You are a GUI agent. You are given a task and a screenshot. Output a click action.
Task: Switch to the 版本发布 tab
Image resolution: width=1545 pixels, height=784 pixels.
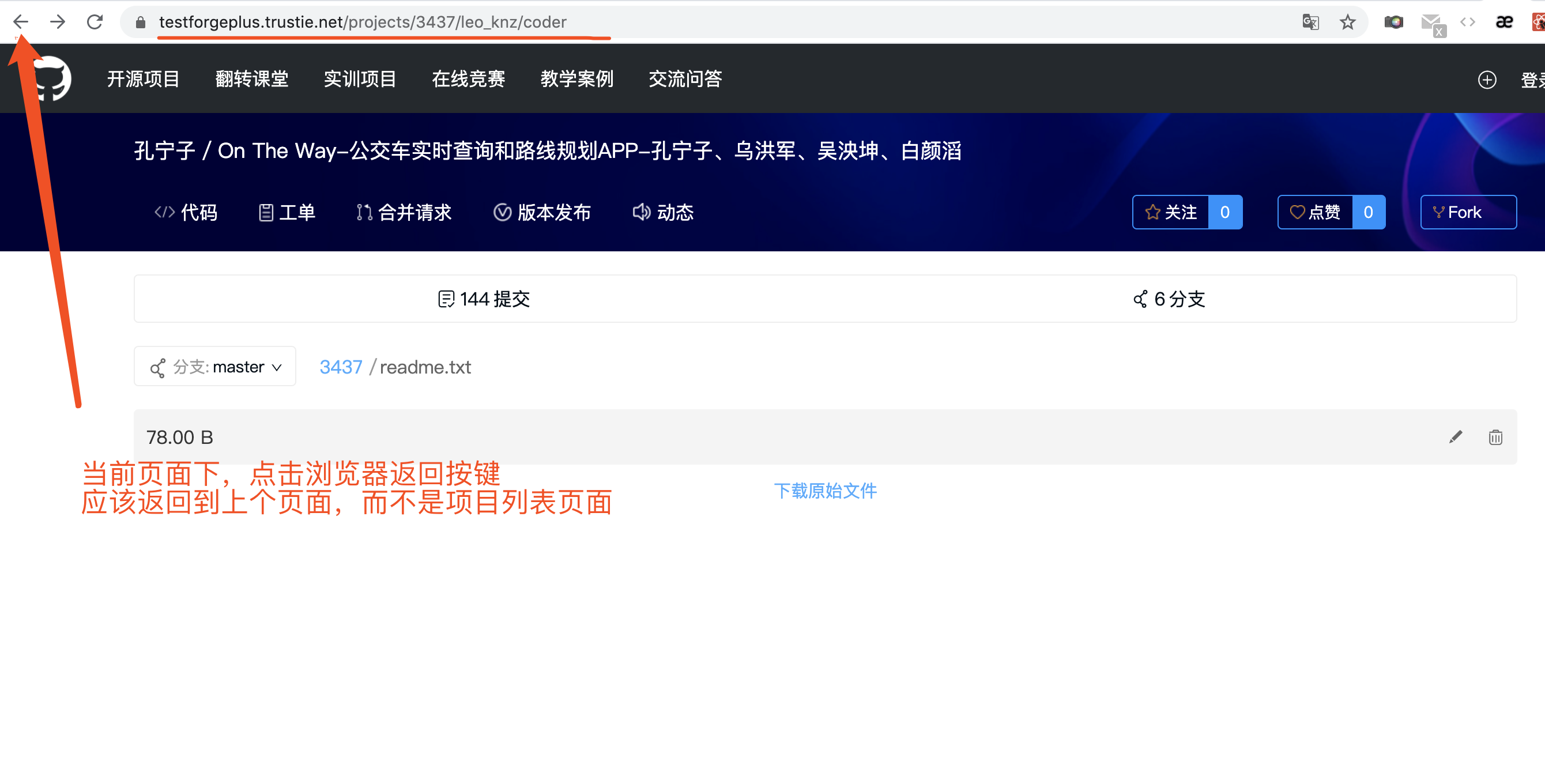click(542, 212)
